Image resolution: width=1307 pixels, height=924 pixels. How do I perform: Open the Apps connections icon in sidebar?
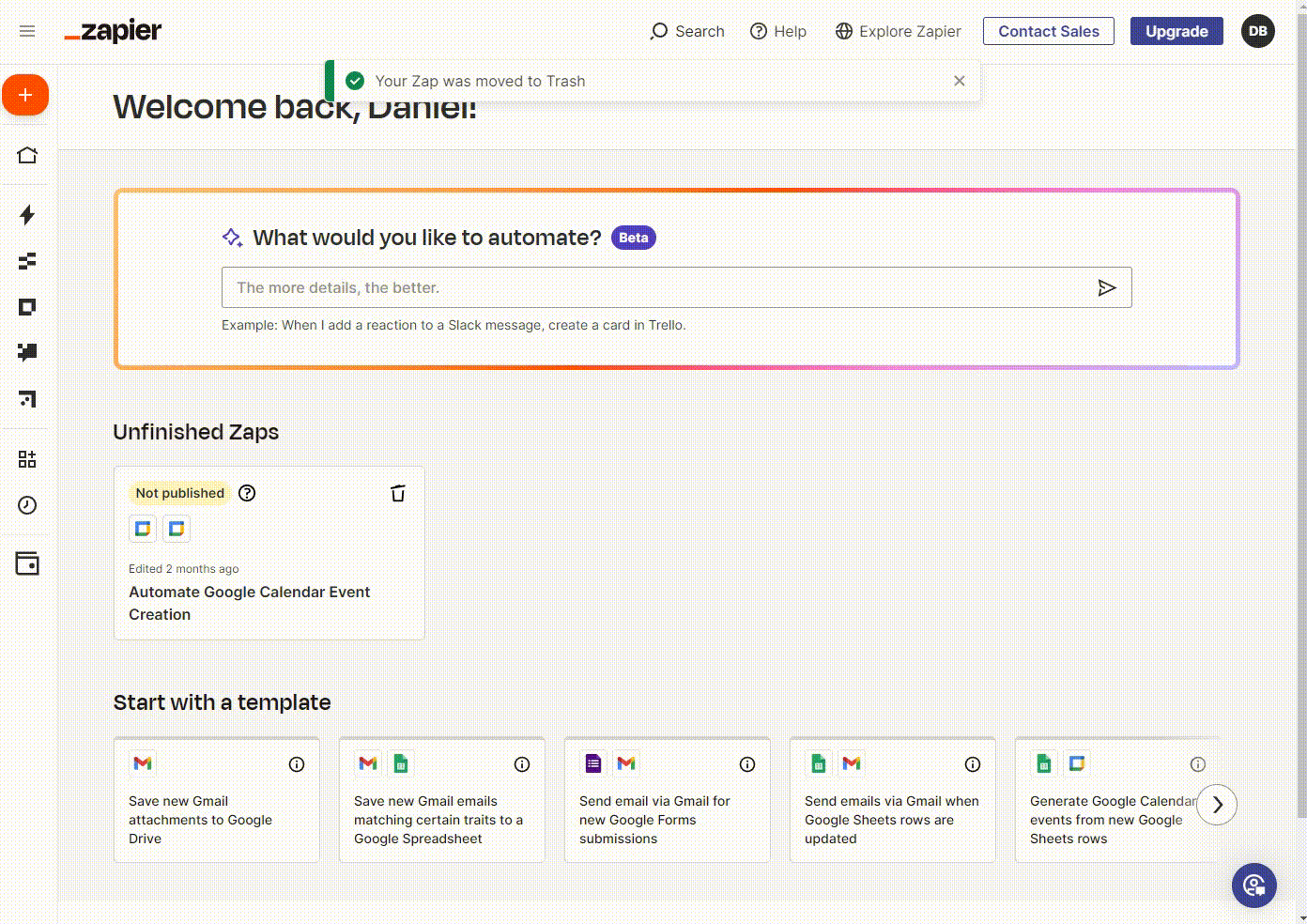tap(26, 458)
